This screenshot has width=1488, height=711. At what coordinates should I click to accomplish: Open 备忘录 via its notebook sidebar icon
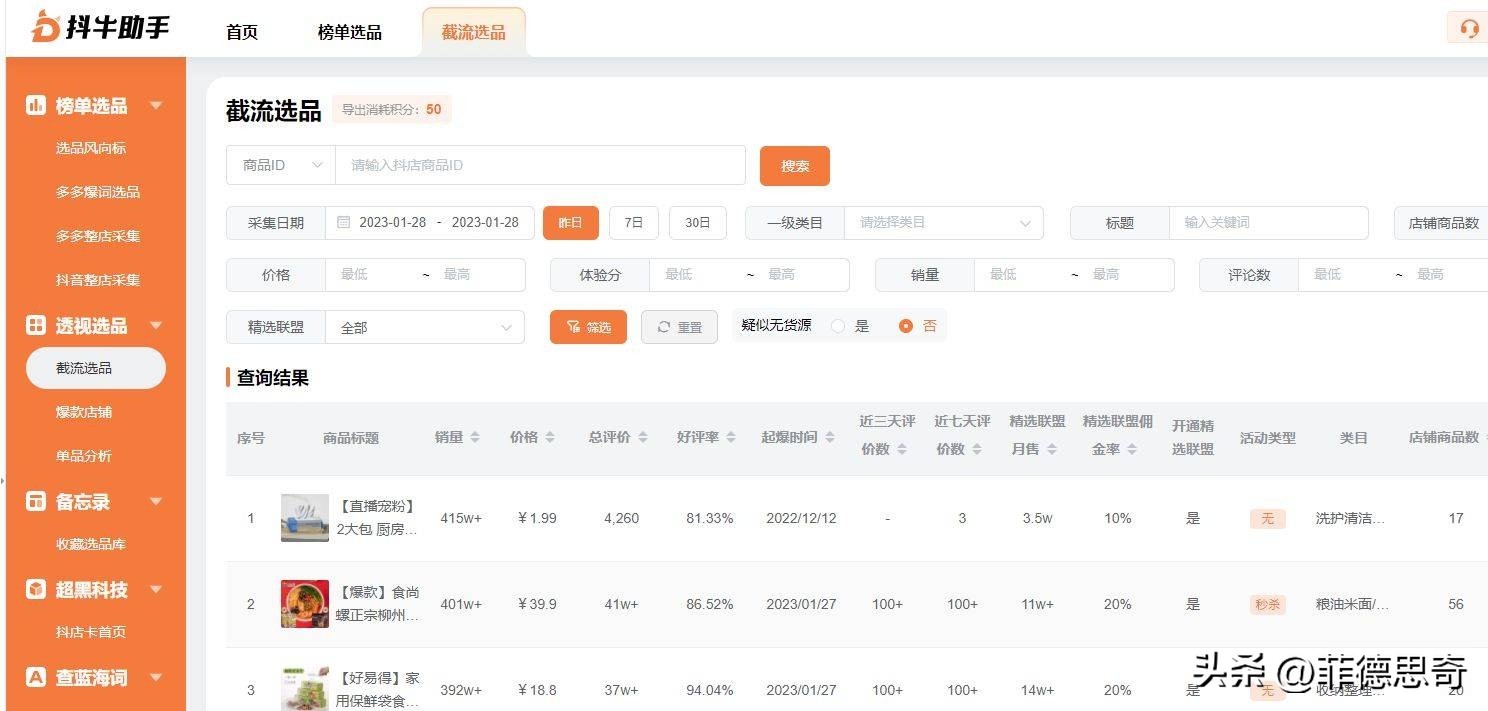click(35, 501)
